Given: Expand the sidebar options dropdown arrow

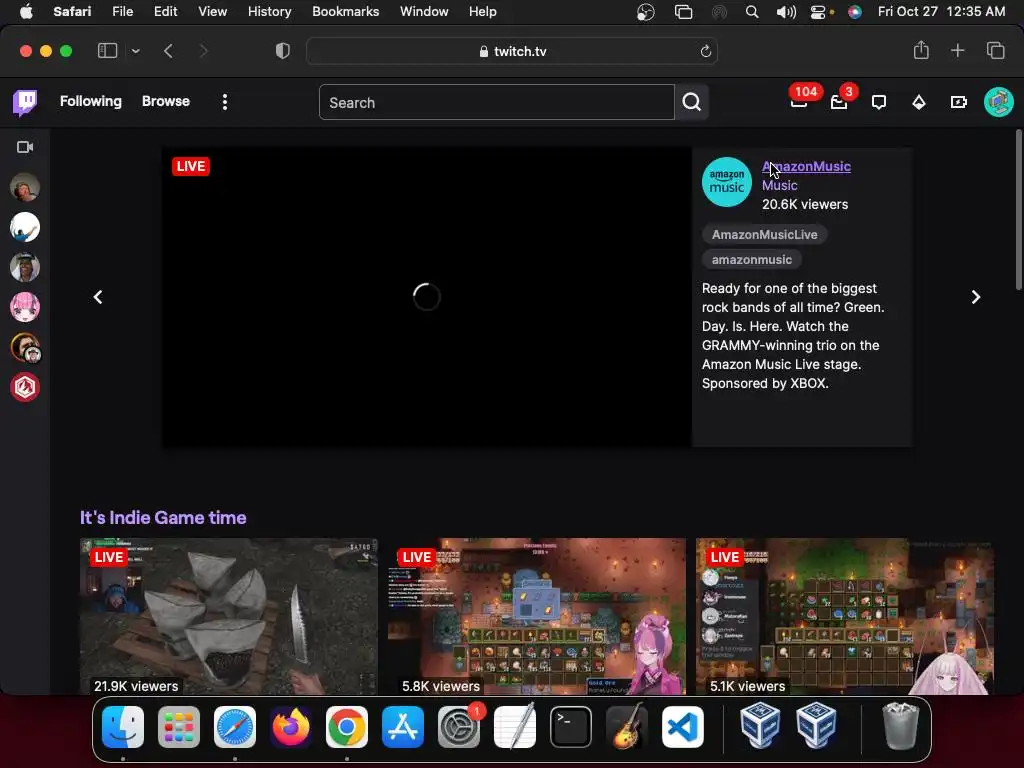Looking at the screenshot, I should tap(135, 51).
